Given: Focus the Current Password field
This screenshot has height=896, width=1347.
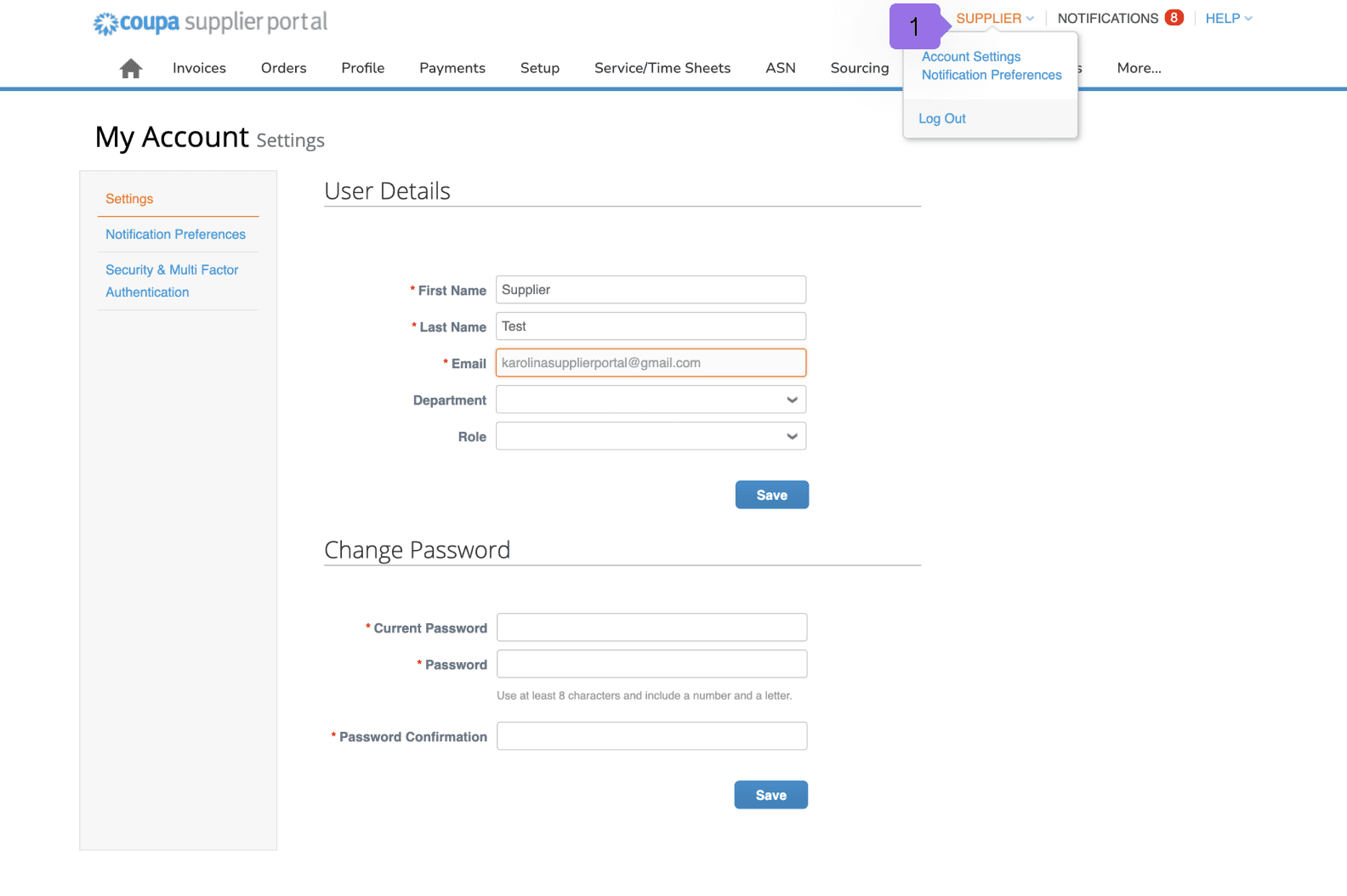Looking at the screenshot, I should coord(651,627).
